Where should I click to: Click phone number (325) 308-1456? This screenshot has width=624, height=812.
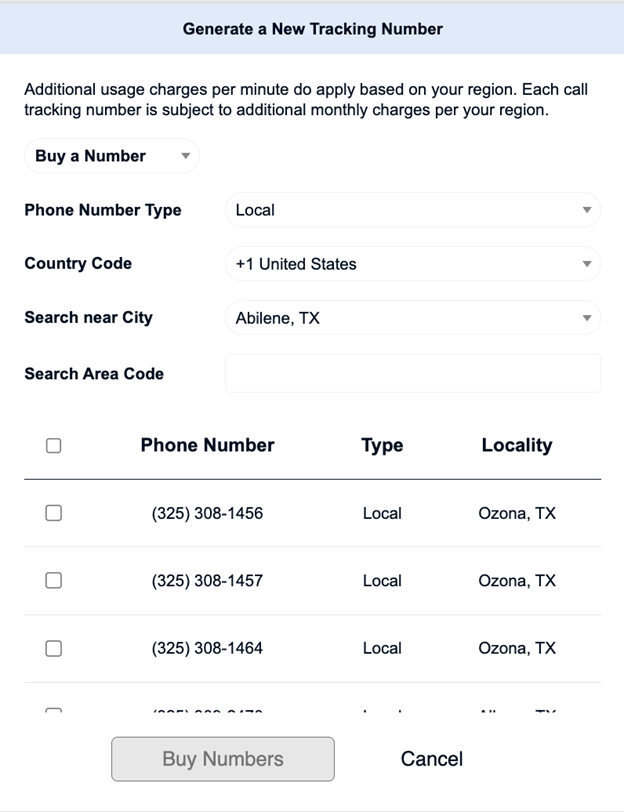207,513
